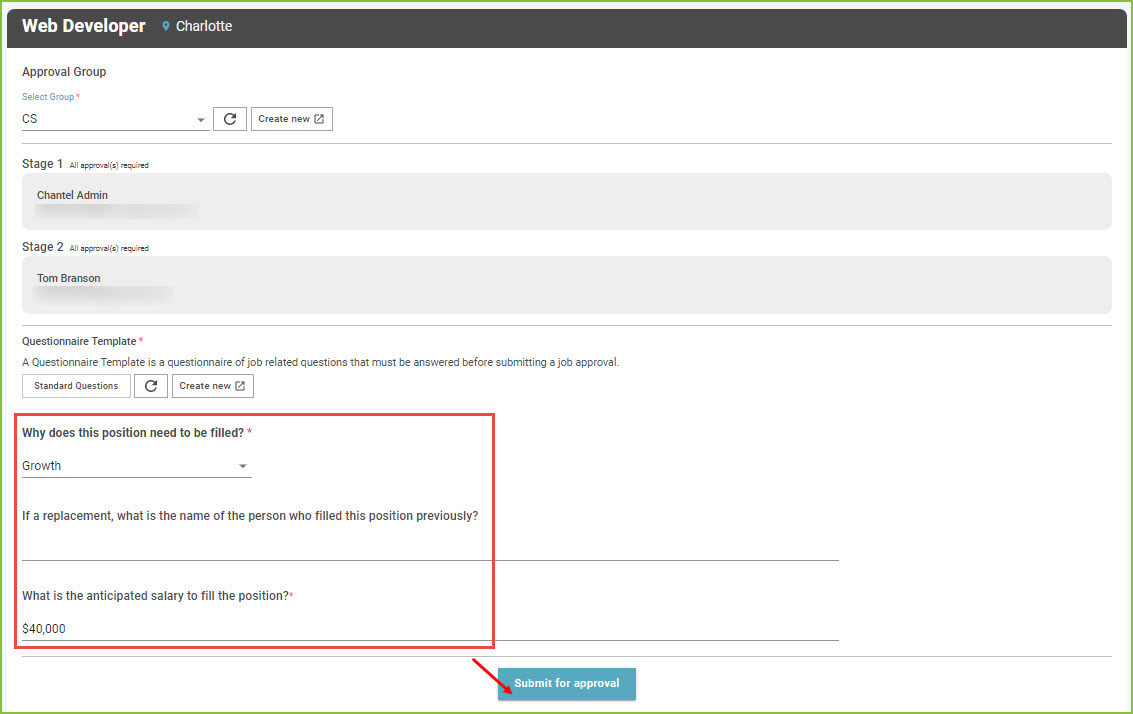Select the Tom Branson approver in Stage 2
The width and height of the screenshot is (1133, 714).
pos(68,278)
